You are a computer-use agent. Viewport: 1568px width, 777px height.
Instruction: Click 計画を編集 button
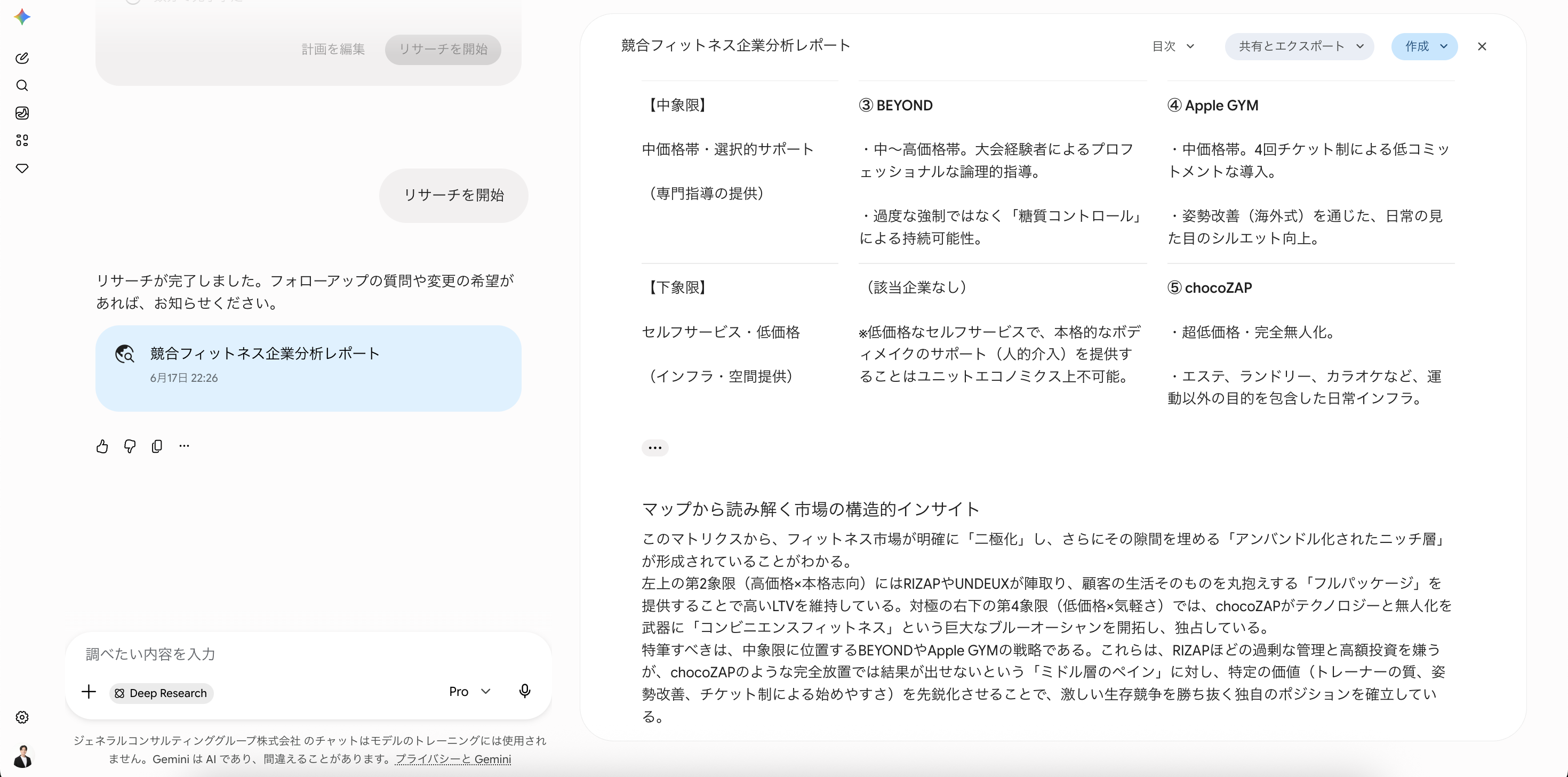pos(333,49)
